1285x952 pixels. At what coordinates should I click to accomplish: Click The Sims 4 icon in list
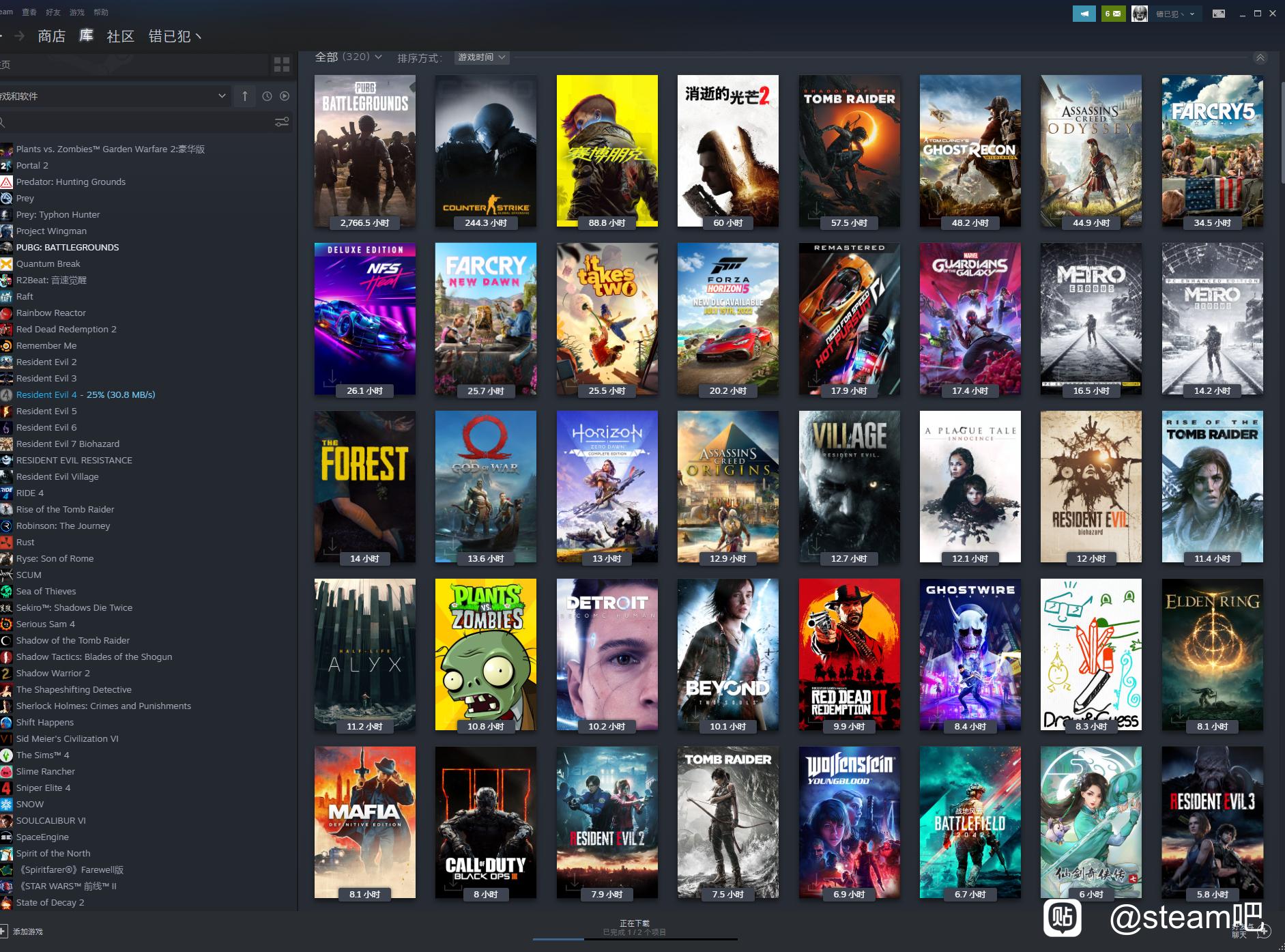[6, 755]
